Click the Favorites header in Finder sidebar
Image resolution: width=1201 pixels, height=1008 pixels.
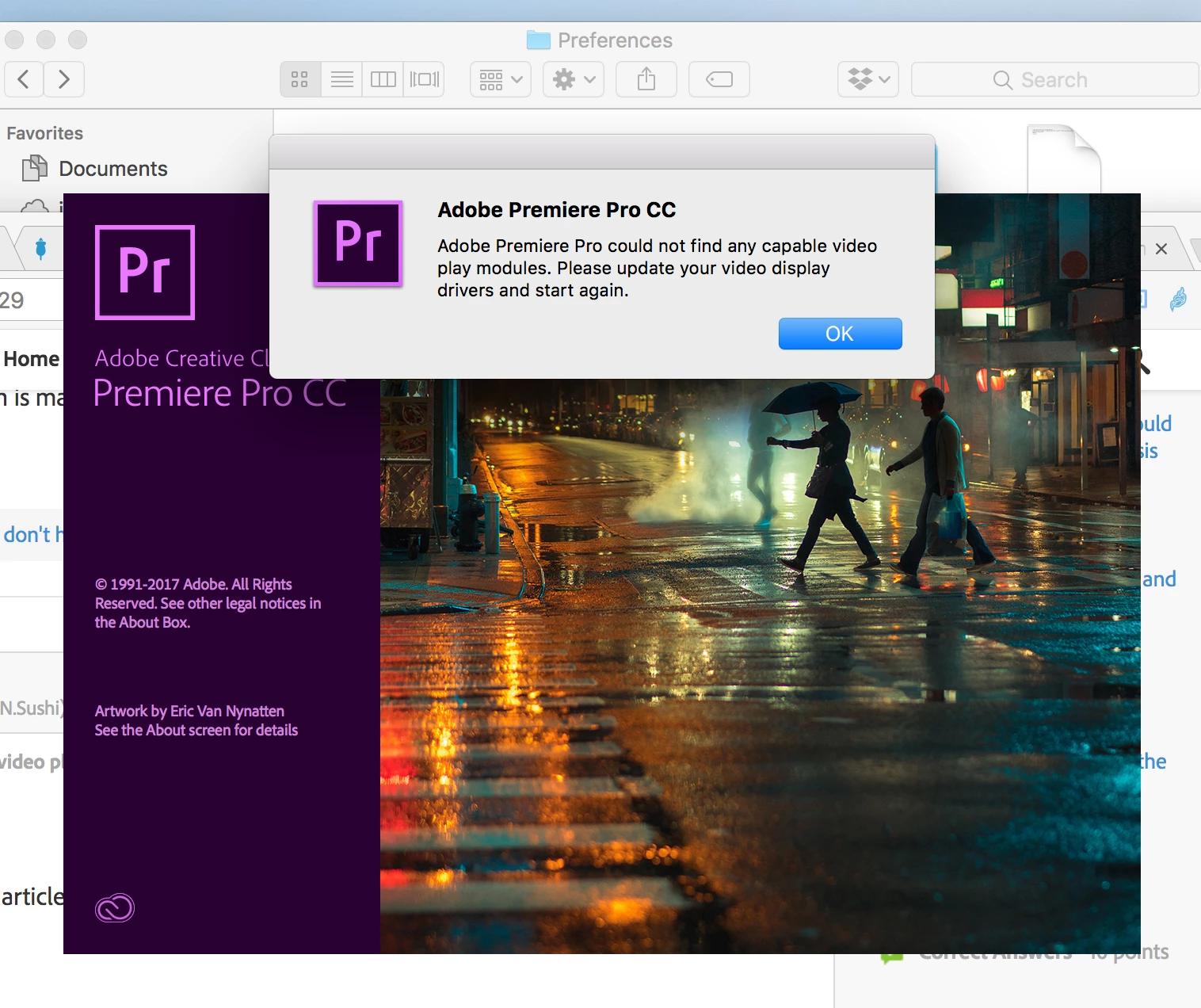[x=44, y=133]
